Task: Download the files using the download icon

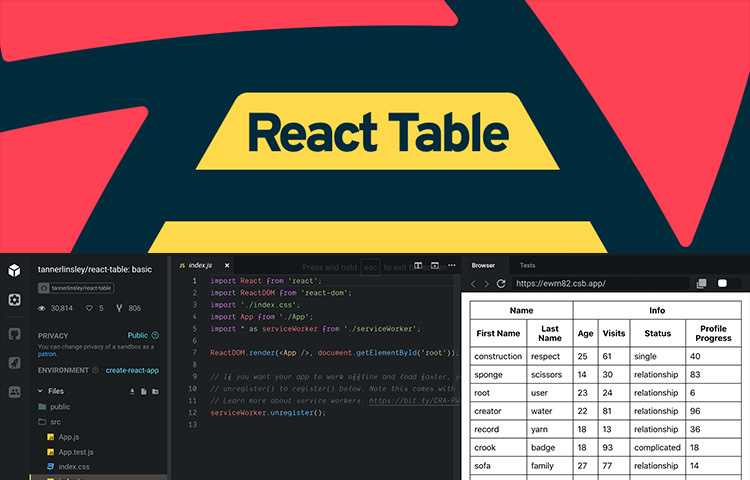Action: (x=132, y=391)
